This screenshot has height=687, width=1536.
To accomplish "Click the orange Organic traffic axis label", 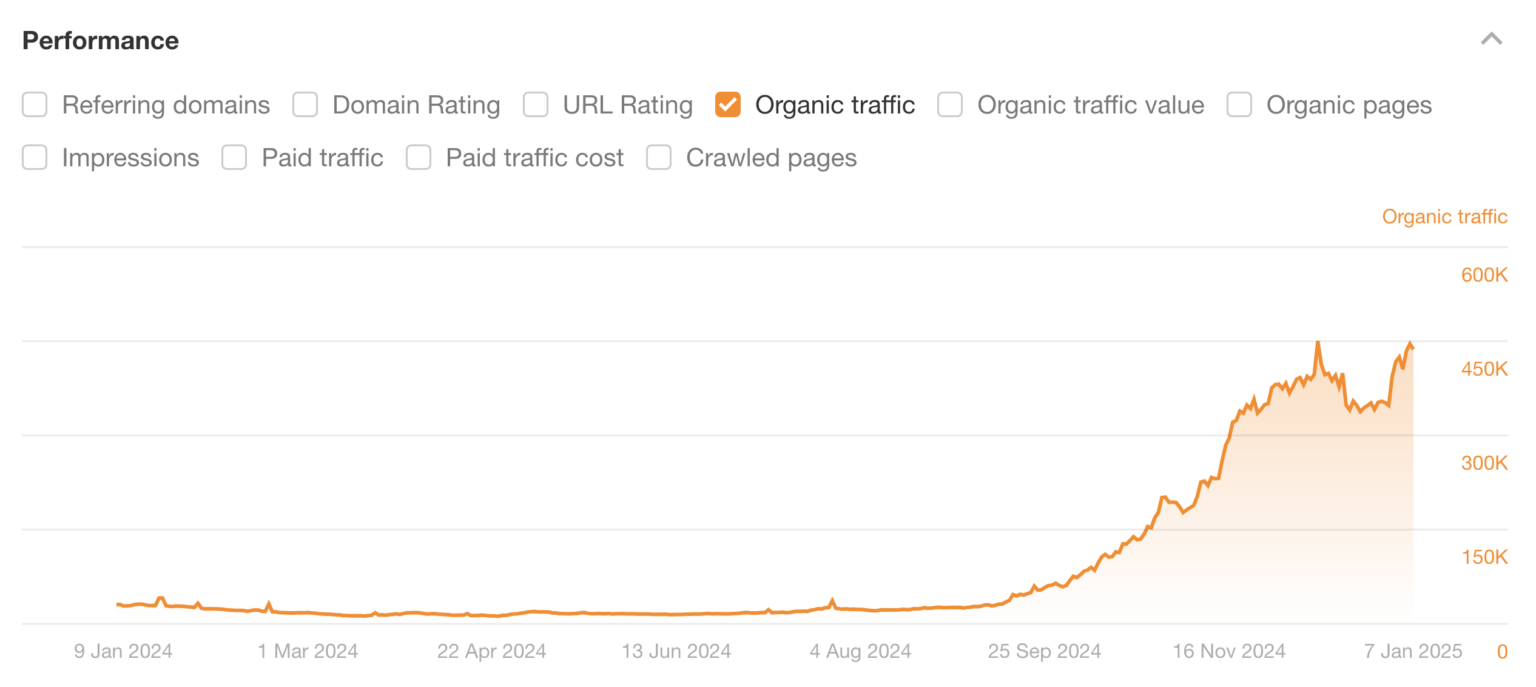I will [1444, 217].
